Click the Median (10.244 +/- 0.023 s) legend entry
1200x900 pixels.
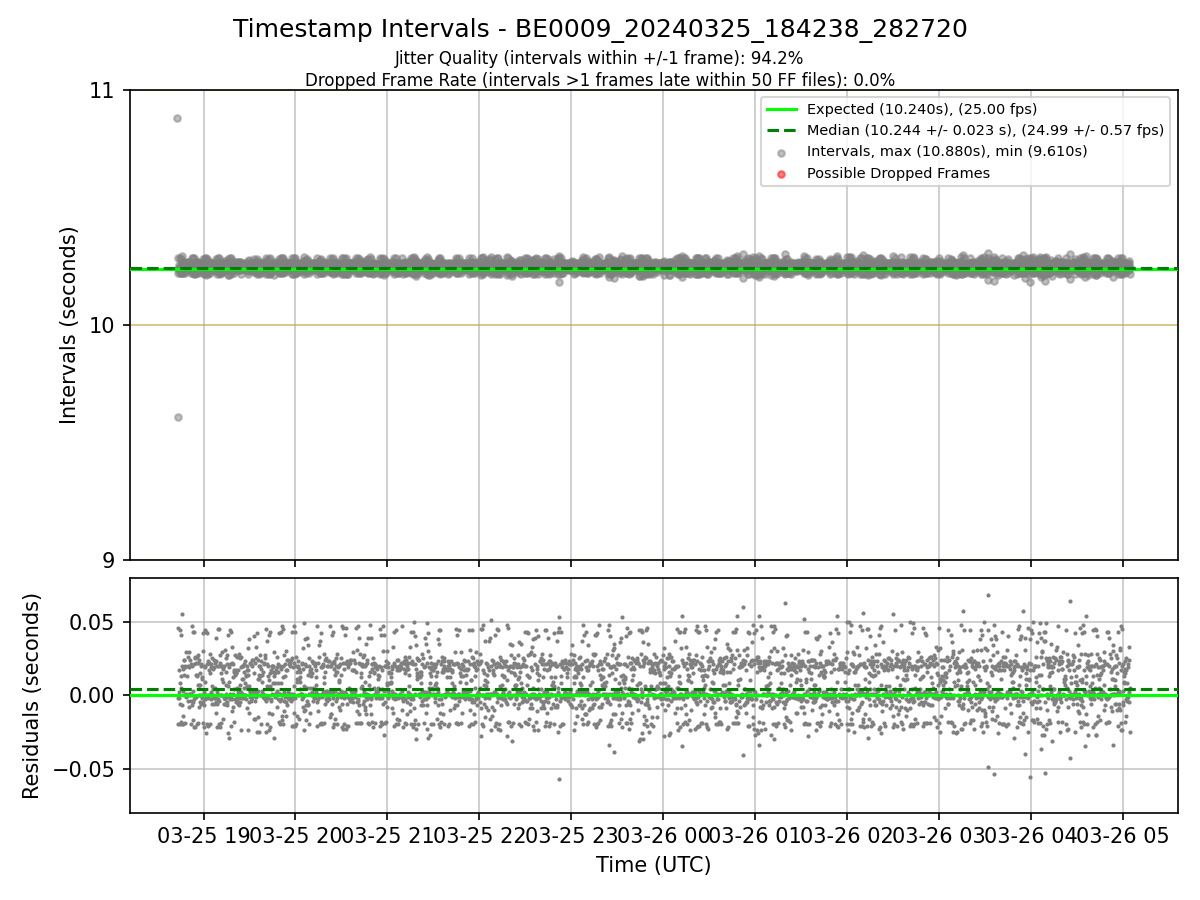tap(985, 130)
